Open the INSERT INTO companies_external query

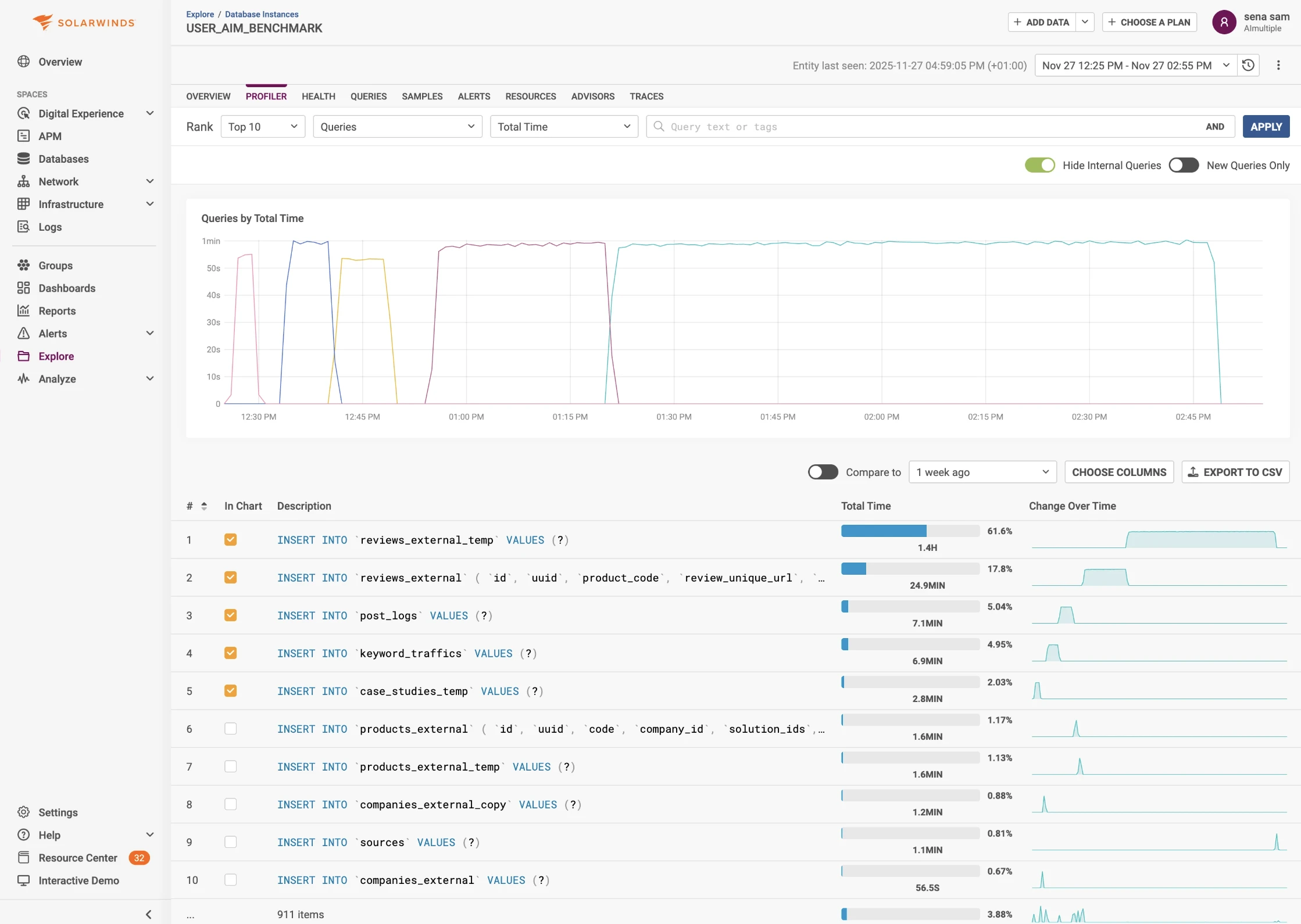tap(413, 880)
